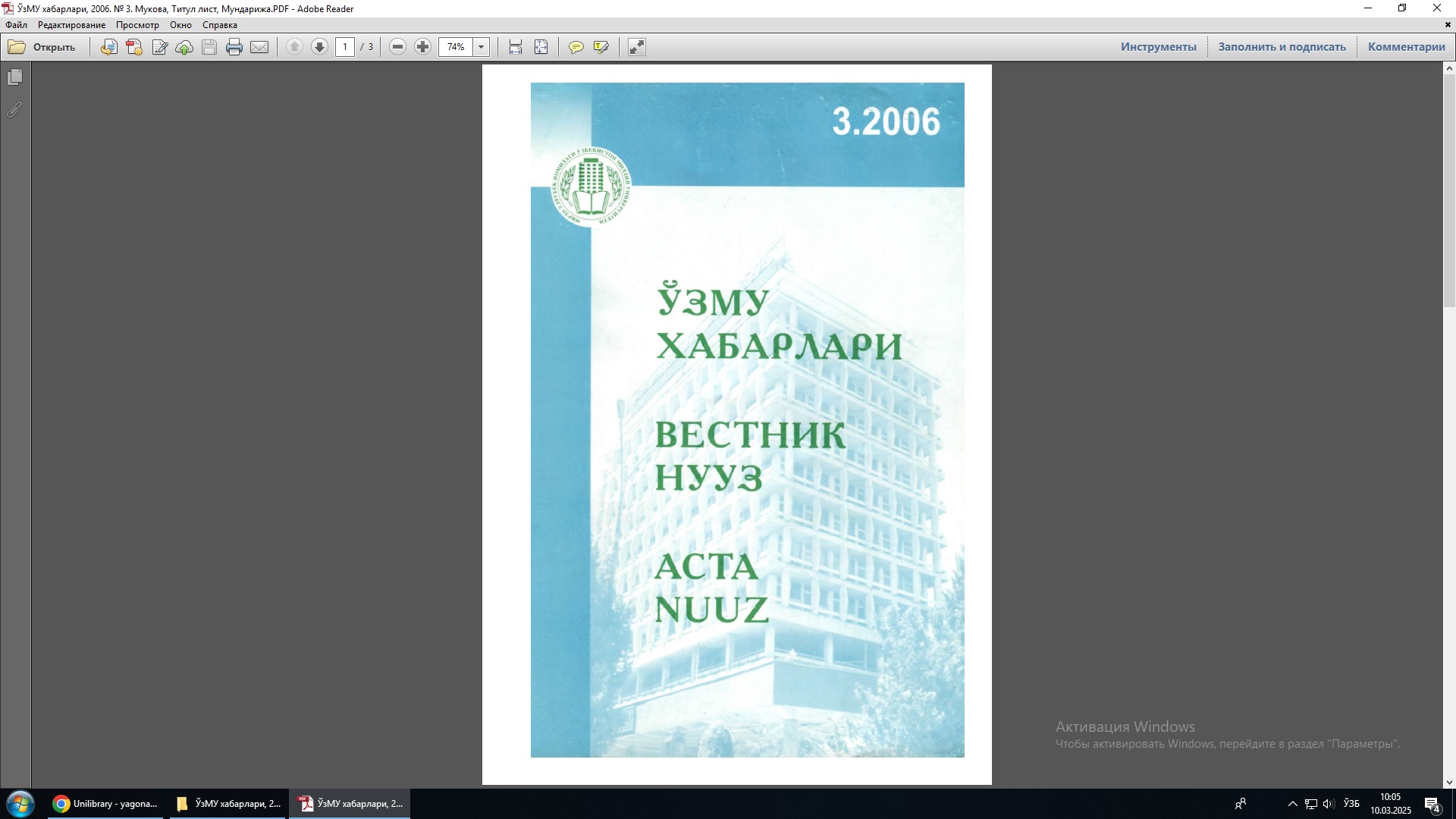Toggle read mode expand arrows icon
The width and height of the screenshot is (1456, 819).
pos(637,47)
